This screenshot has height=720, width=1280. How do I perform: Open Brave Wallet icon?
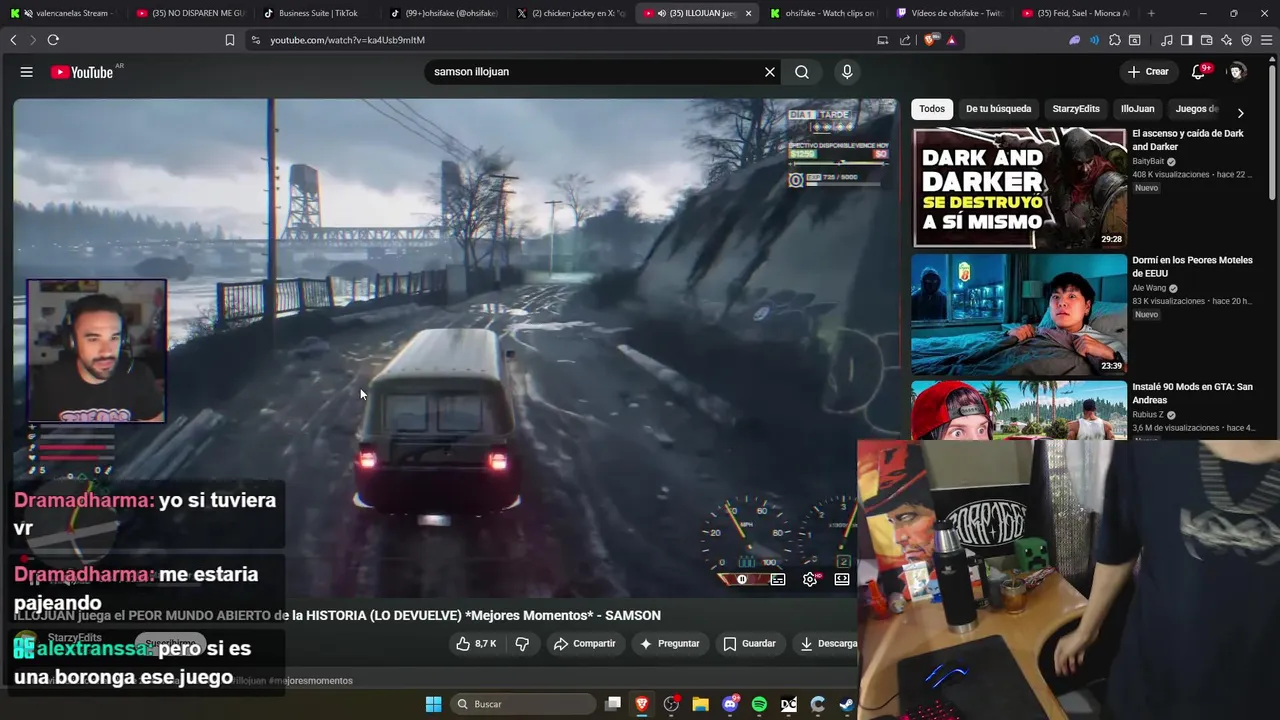pos(1207,40)
